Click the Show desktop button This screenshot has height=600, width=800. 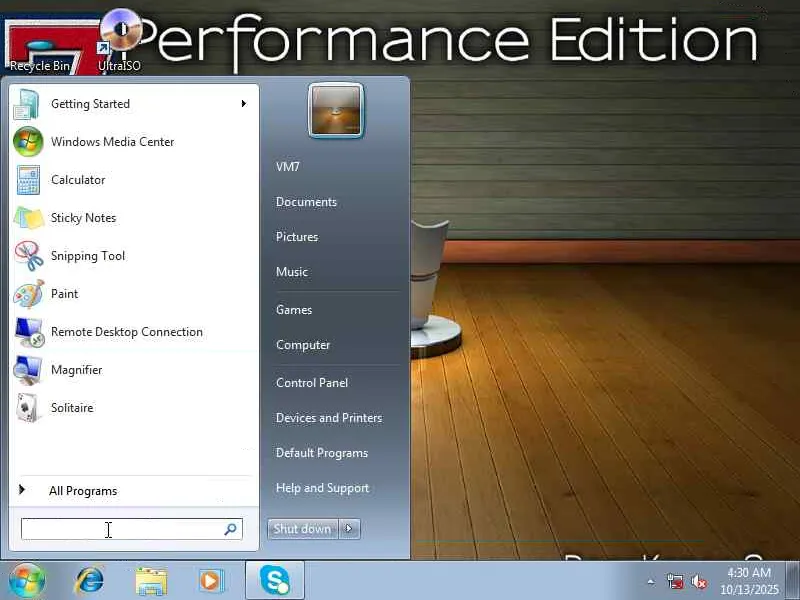793,581
